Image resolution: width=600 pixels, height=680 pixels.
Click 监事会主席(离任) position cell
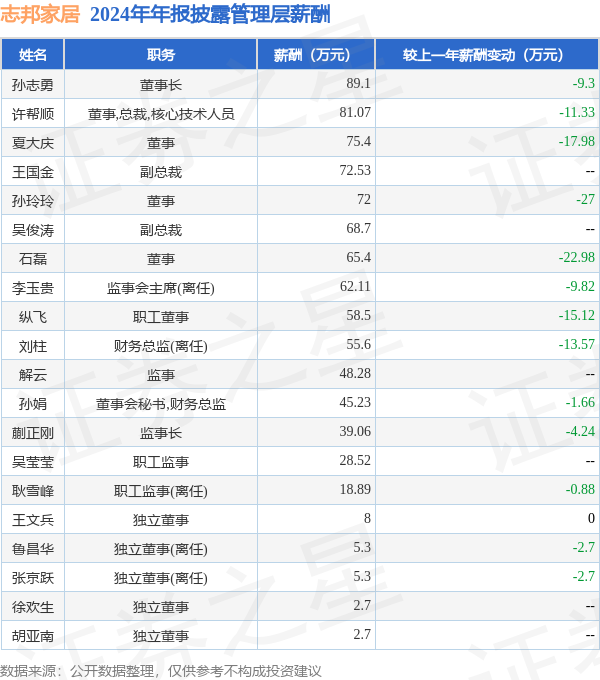(x=160, y=288)
